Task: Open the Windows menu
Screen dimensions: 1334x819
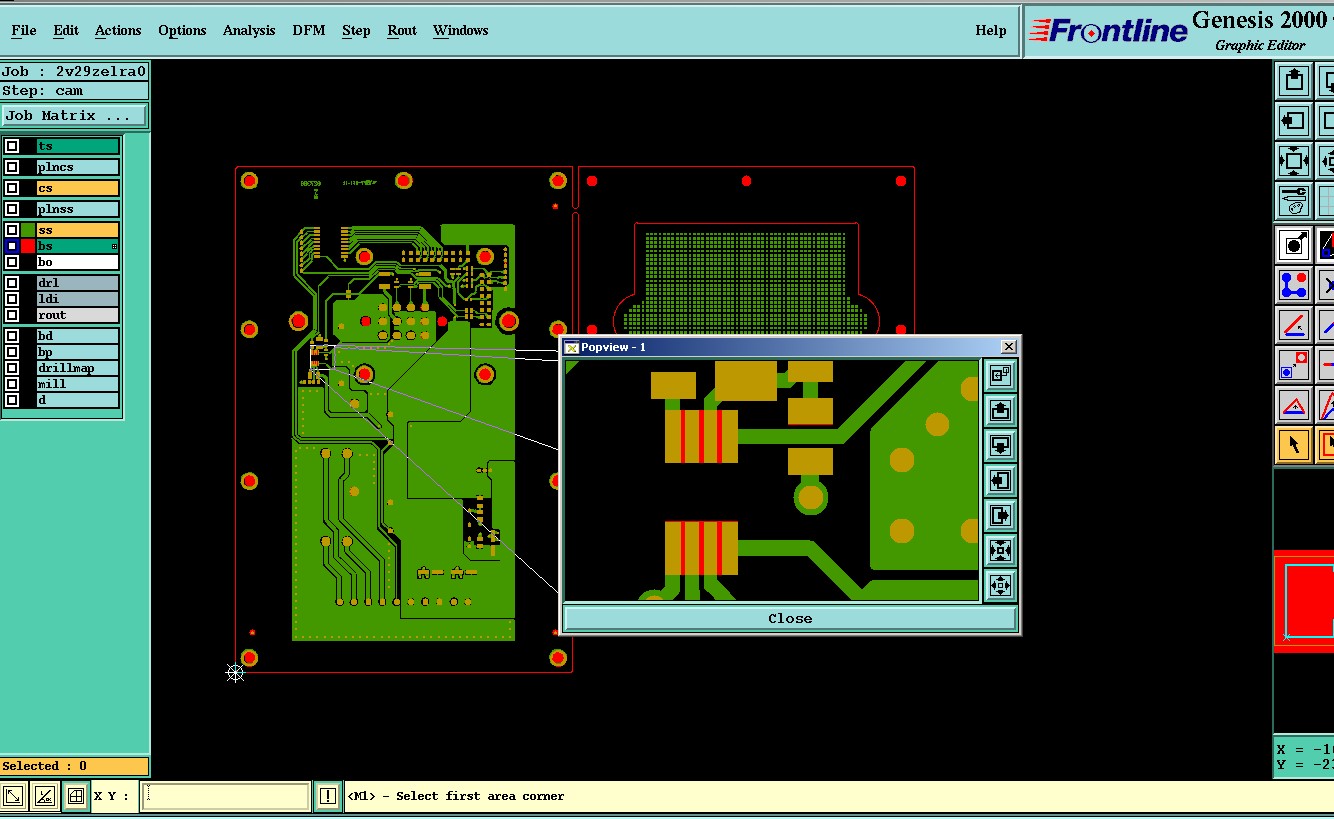Action: [461, 30]
